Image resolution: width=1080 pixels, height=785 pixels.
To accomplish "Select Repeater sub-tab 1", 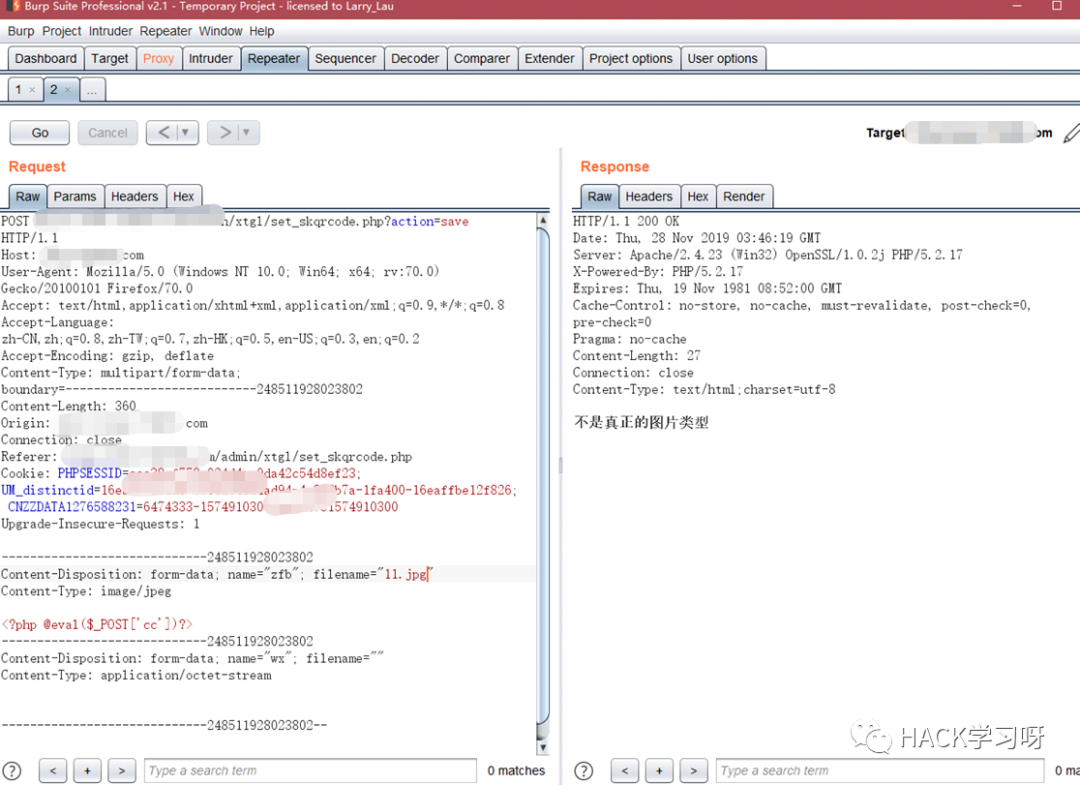I will [19, 90].
